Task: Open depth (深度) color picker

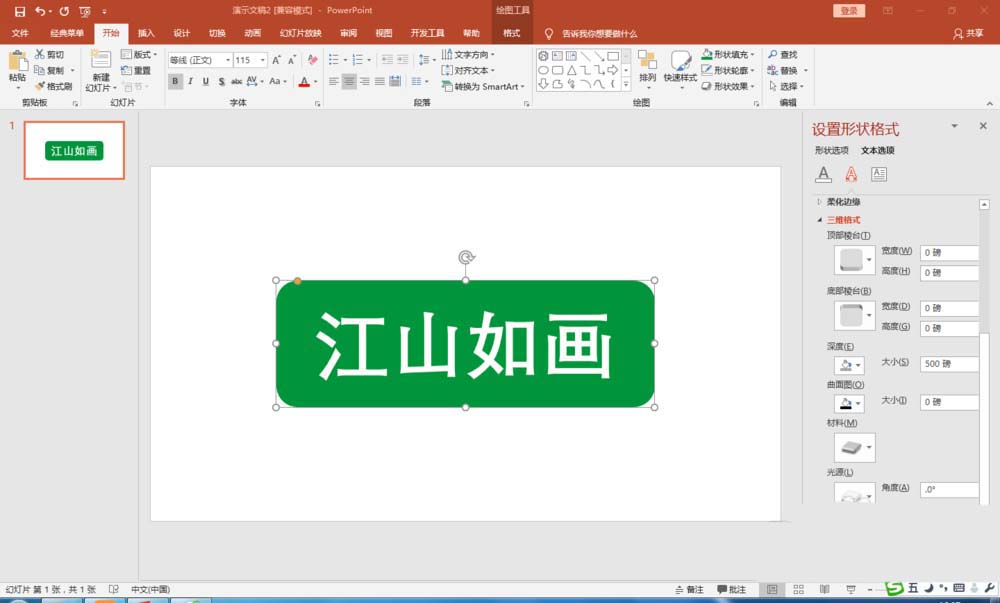Action: click(849, 365)
